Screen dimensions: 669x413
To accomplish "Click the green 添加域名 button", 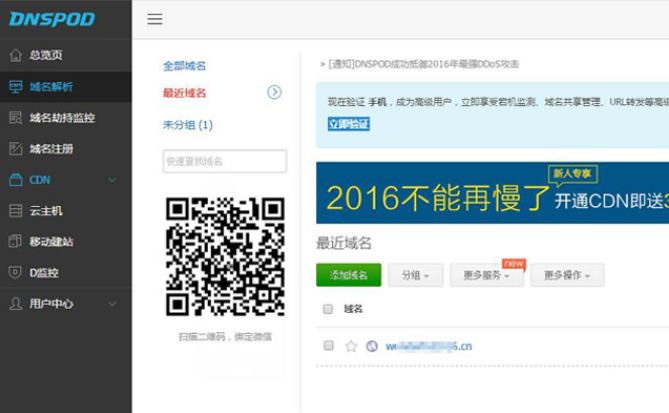I will [349, 275].
